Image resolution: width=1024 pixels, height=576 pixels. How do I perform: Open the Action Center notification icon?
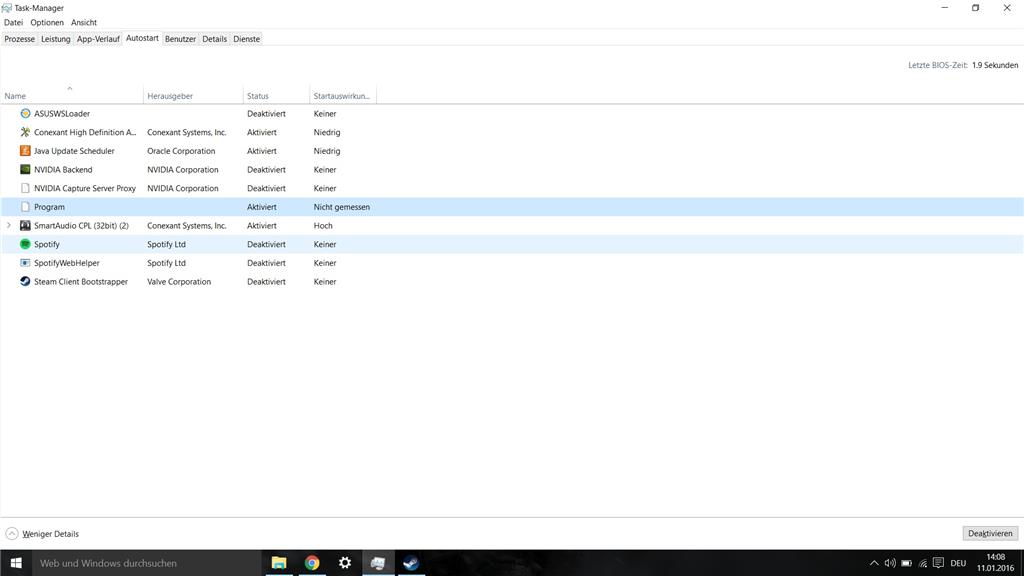938,563
